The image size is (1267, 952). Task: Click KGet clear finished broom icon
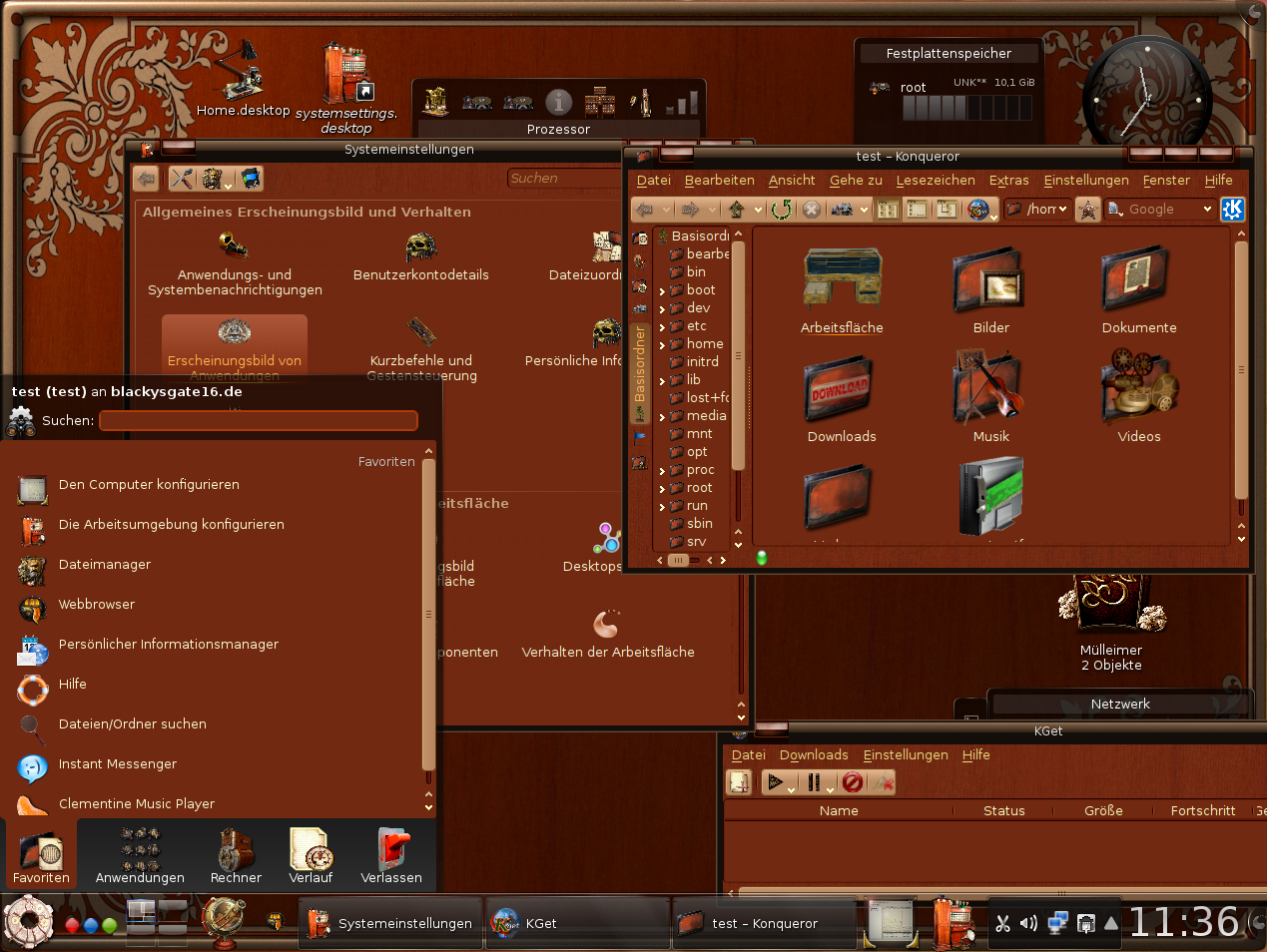[882, 782]
